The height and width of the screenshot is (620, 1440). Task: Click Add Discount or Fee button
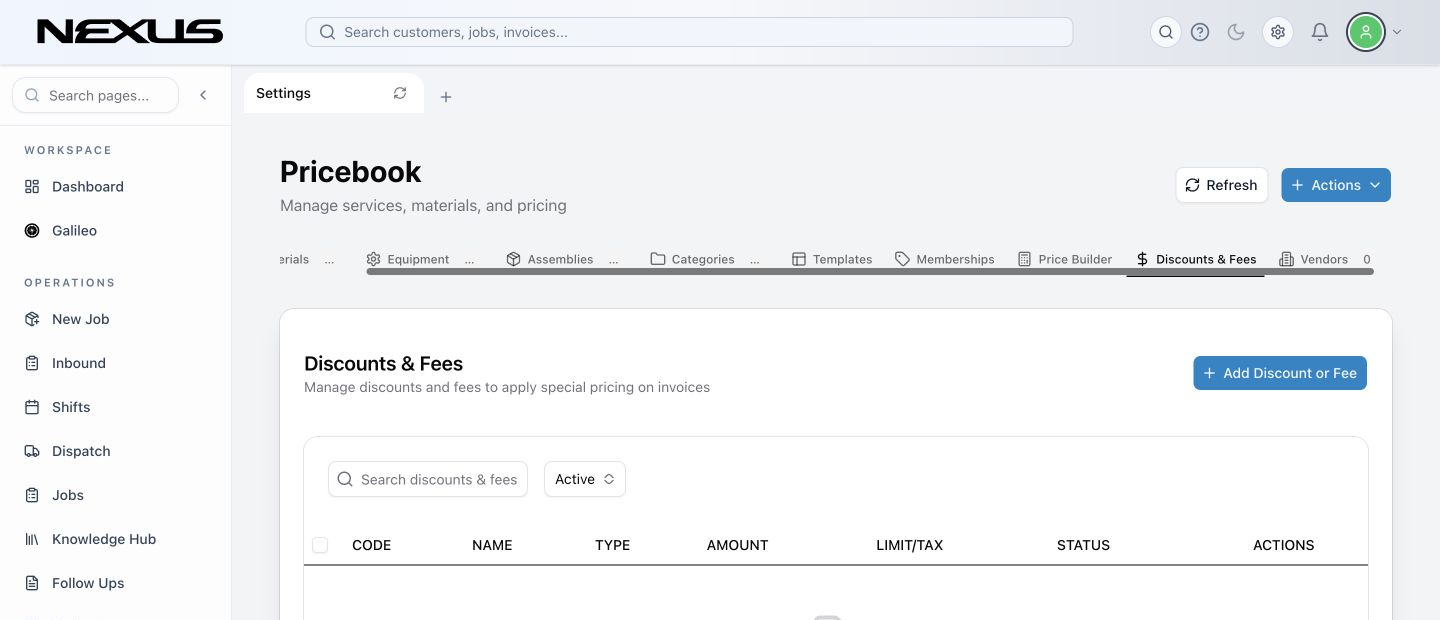click(1280, 373)
